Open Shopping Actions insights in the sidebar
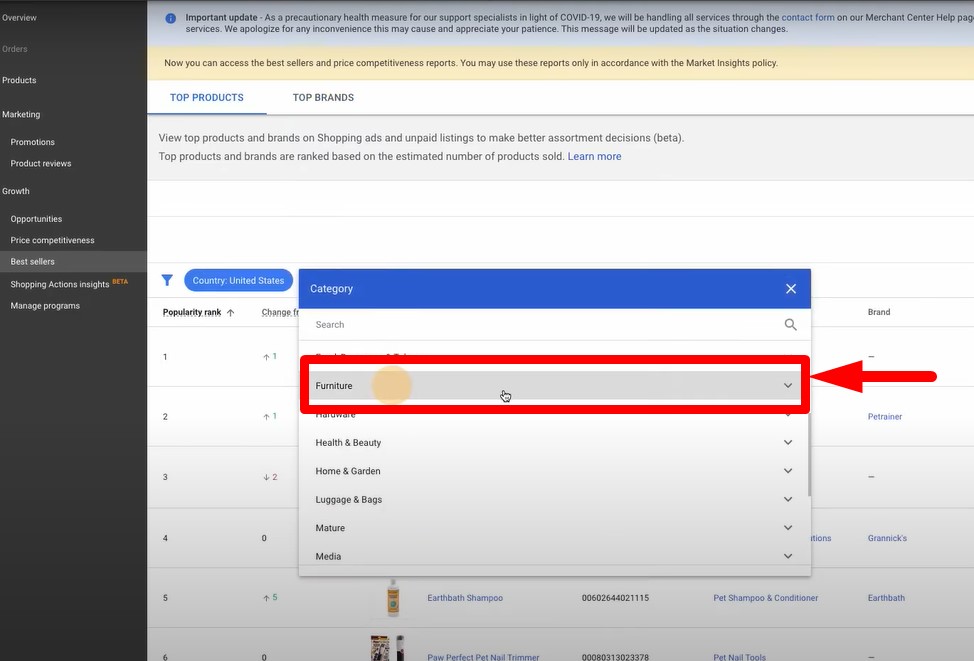Viewport: 974px width, 661px height. click(60, 285)
